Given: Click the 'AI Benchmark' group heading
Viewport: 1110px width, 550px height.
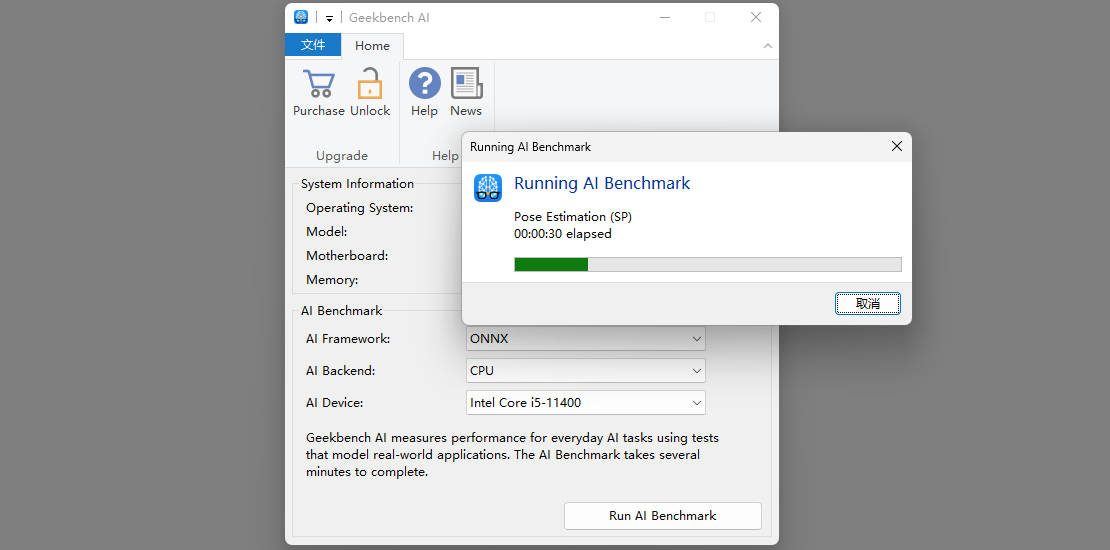Looking at the screenshot, I should 341,311.
